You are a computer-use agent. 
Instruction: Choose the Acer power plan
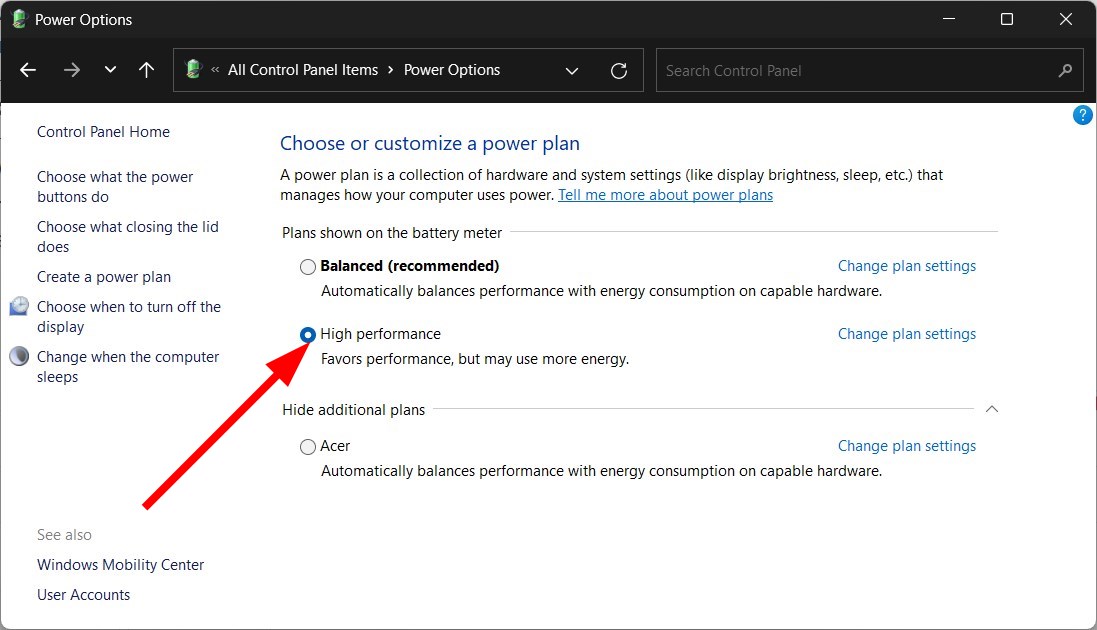(x=308, y=447)
